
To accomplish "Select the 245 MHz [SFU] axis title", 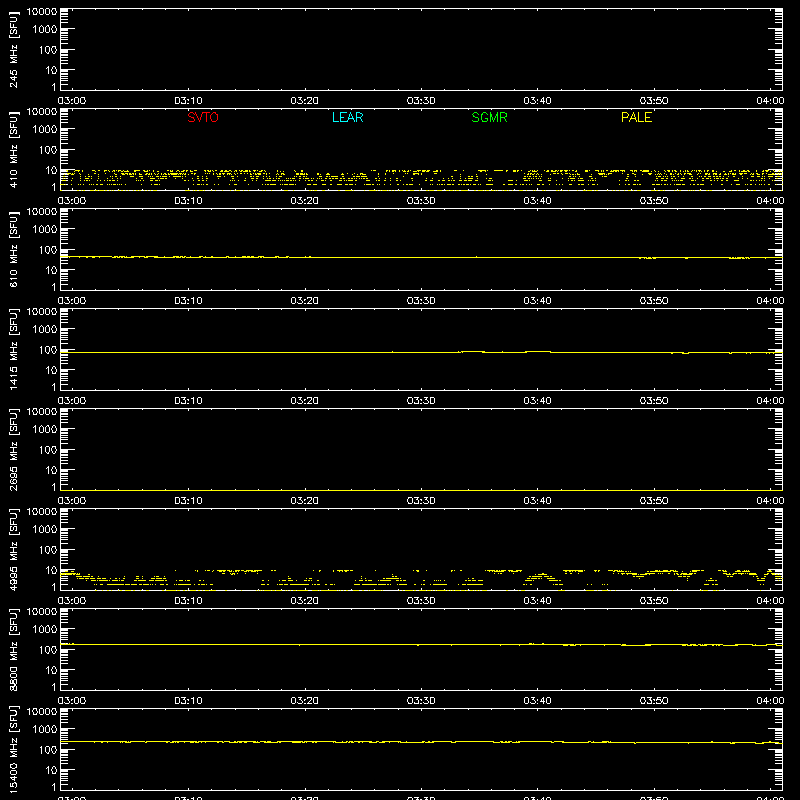I will [13, 49].
